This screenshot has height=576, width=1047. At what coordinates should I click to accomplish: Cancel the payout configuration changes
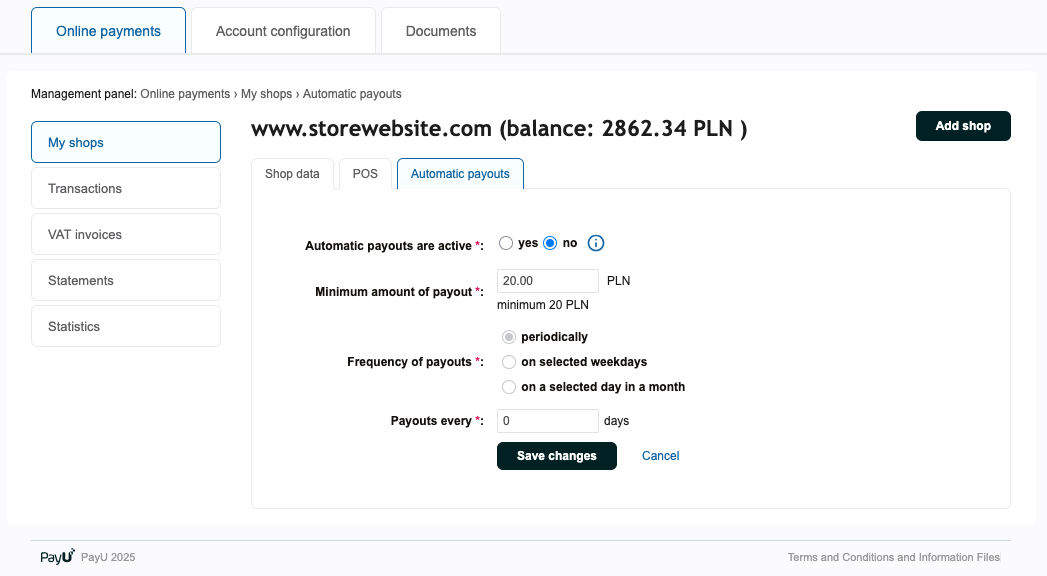(660, 456)
